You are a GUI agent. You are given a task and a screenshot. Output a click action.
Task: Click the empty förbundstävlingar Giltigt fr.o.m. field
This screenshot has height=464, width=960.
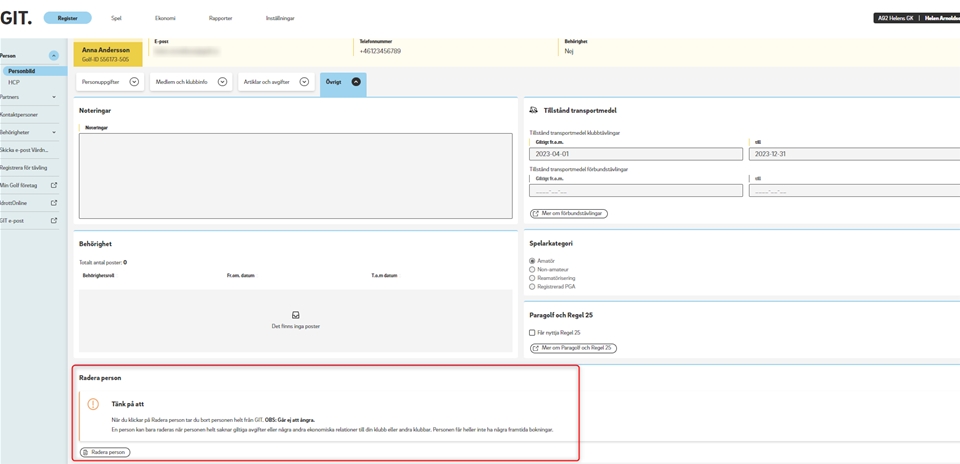coord(636,191)
